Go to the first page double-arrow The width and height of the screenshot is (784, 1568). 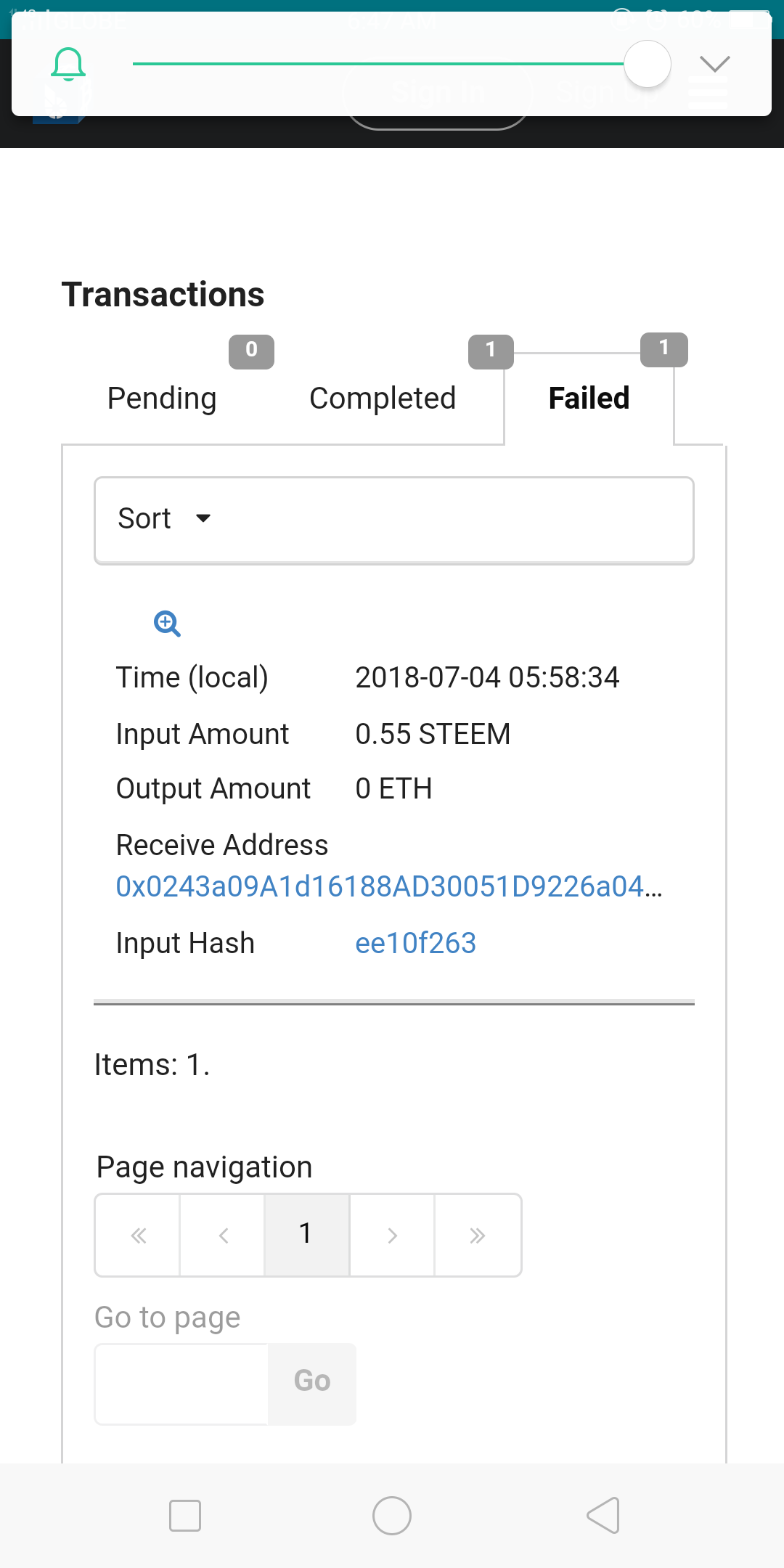(138, 1235)
